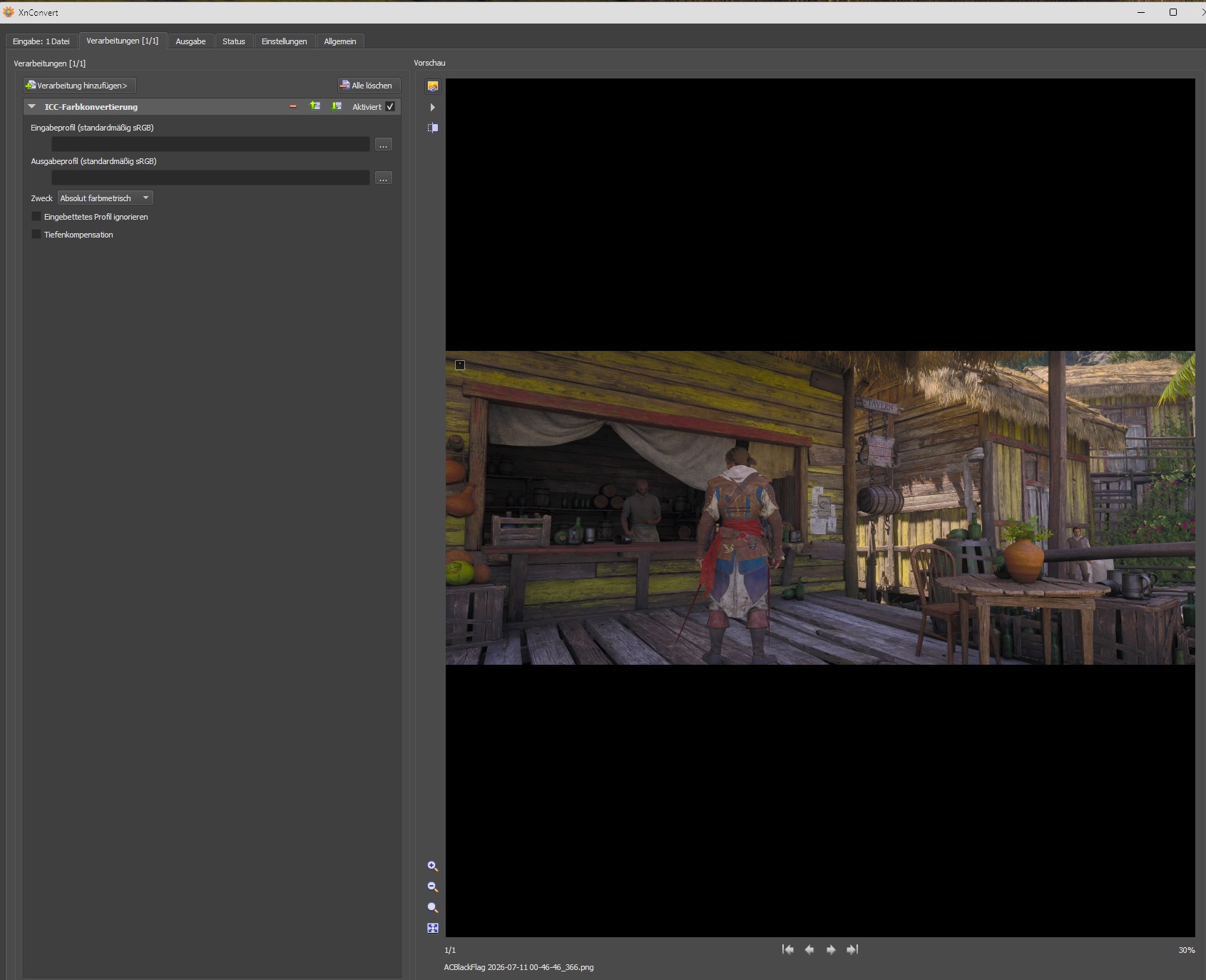Move the ICC-Farbkonvertierung action down

337,106
